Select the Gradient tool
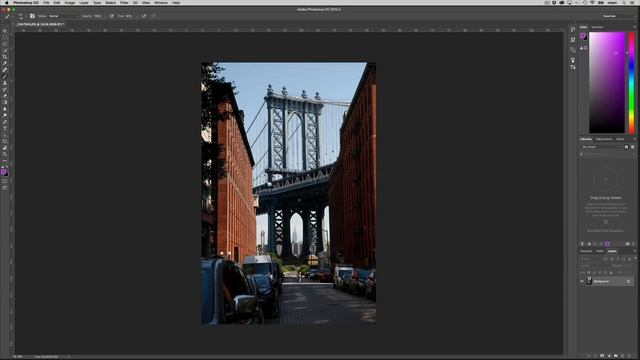 point(5,102)
